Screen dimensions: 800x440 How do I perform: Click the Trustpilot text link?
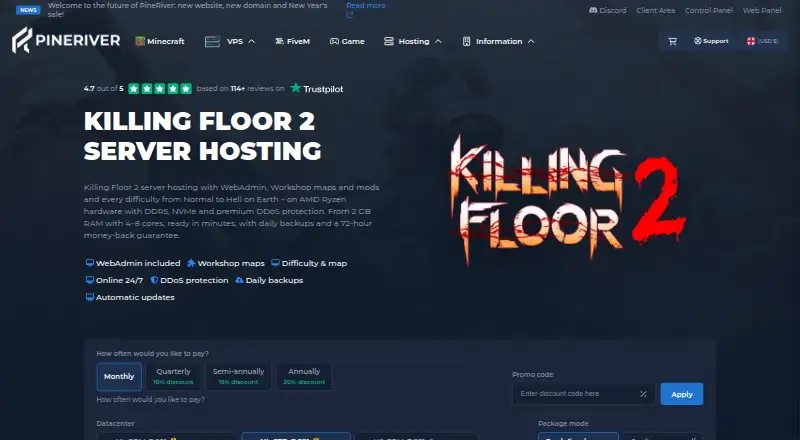click(323, 89)
